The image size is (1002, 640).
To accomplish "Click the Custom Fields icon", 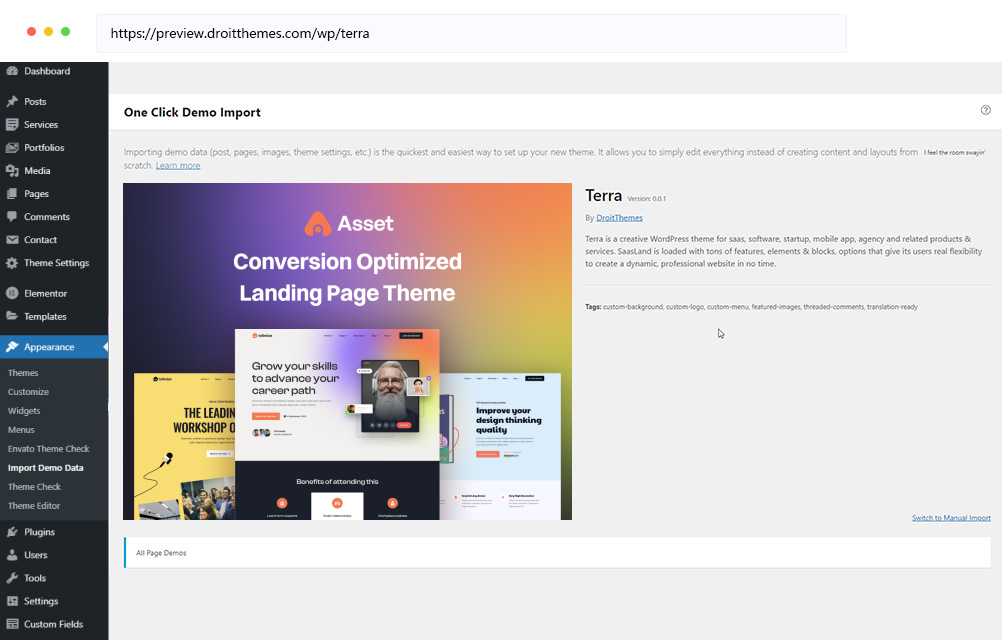I will pyautogui.click(x=12, y=624).
